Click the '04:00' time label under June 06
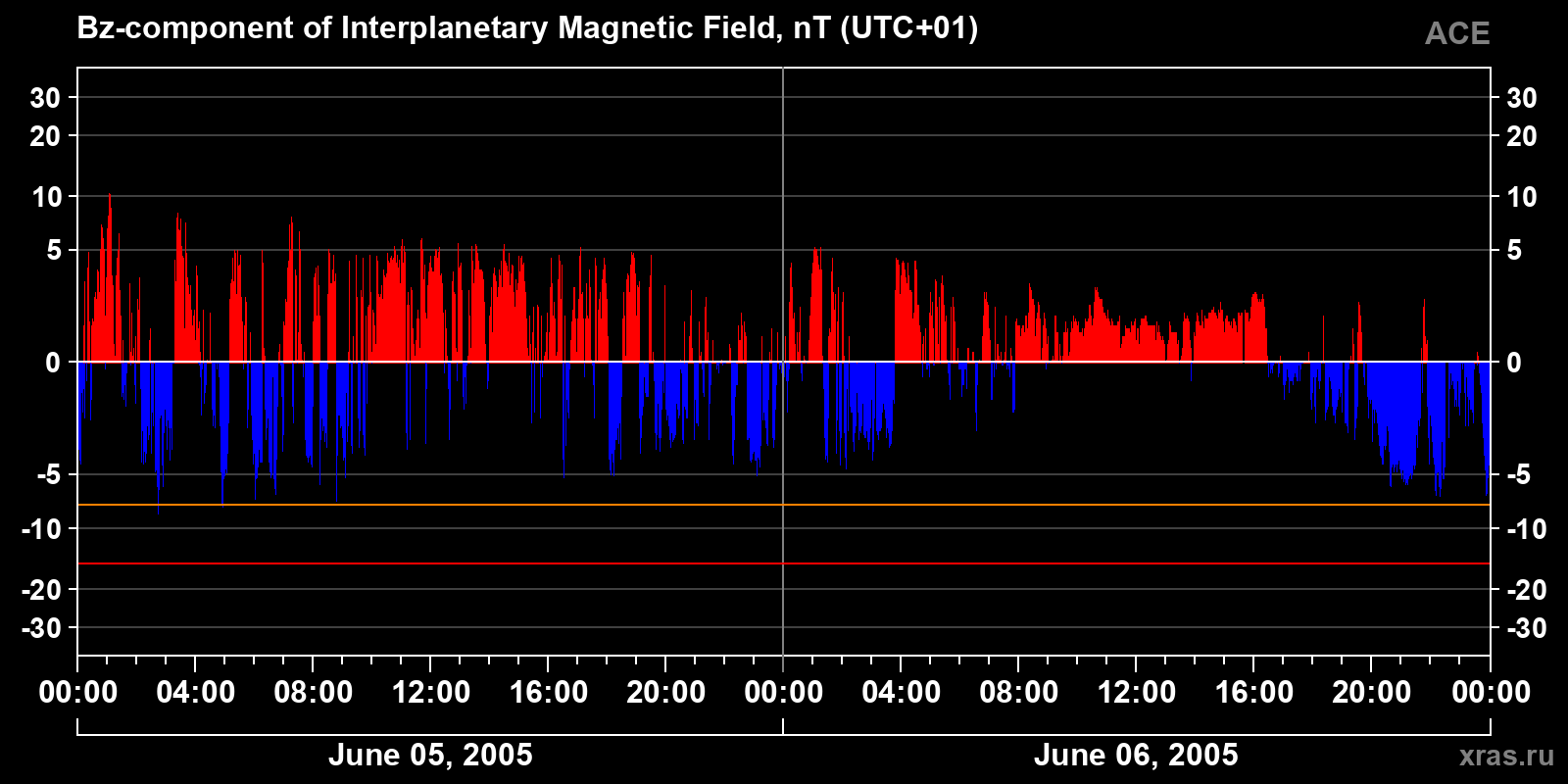Screen dimensions: 1568x784 (902, 693)
